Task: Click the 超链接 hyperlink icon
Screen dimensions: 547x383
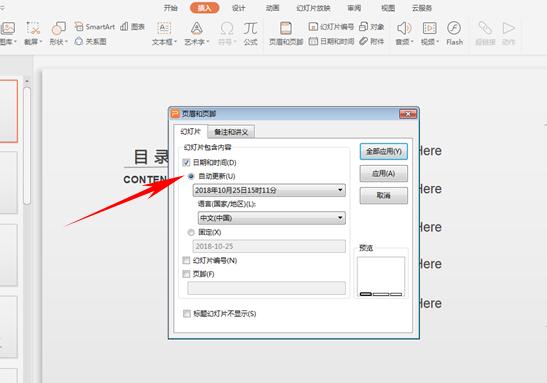Action: (x=485, y=29)
